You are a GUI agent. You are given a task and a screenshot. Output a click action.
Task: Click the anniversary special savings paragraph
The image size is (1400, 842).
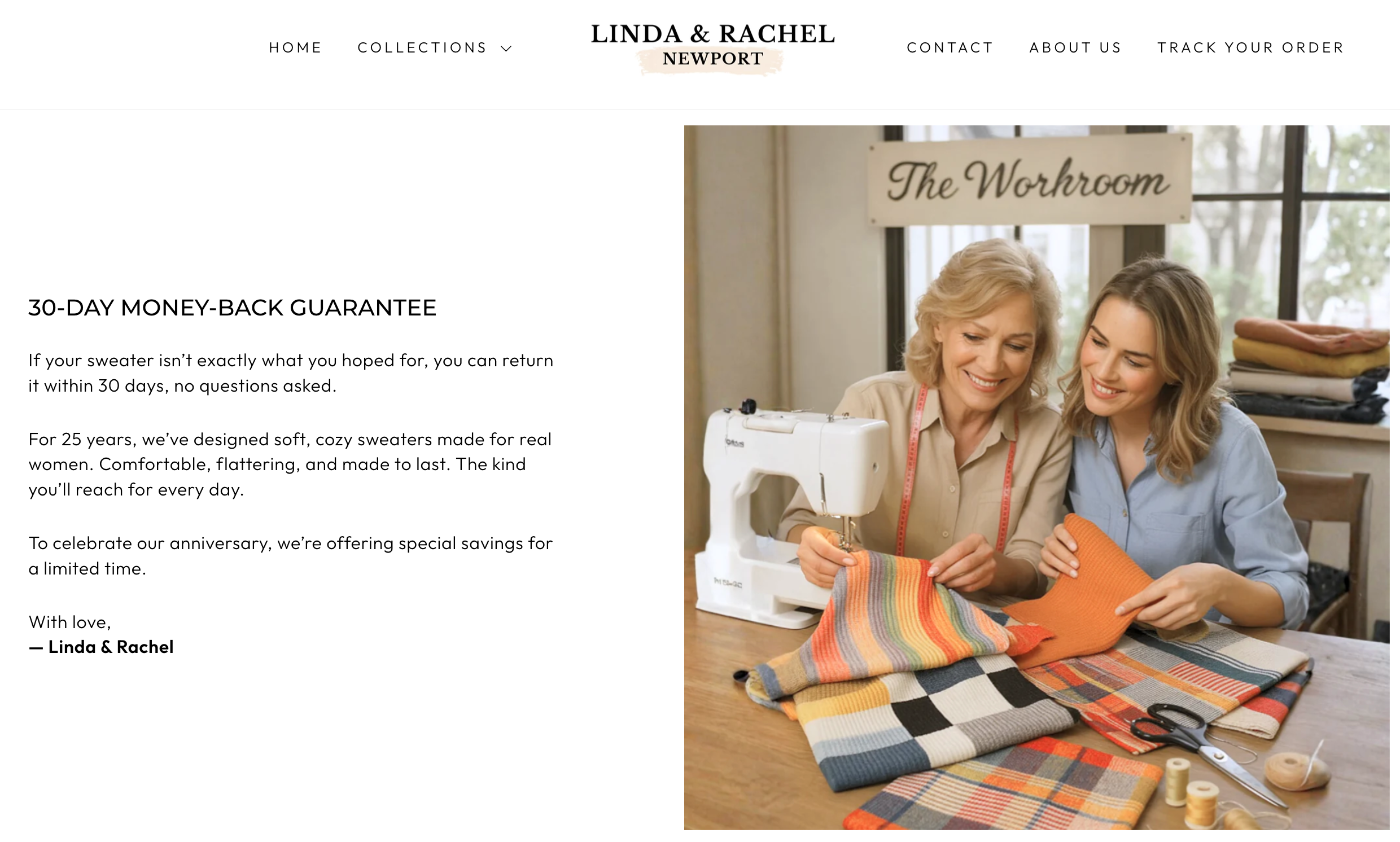click(291, 555)
